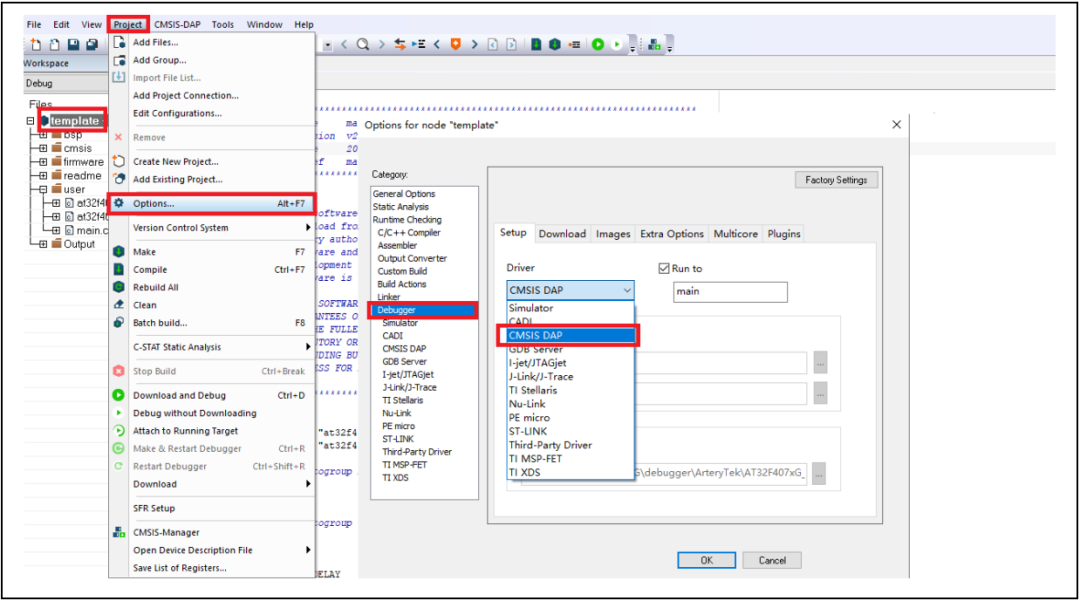Click the Save toolbar icon

(x=73, y=45)
